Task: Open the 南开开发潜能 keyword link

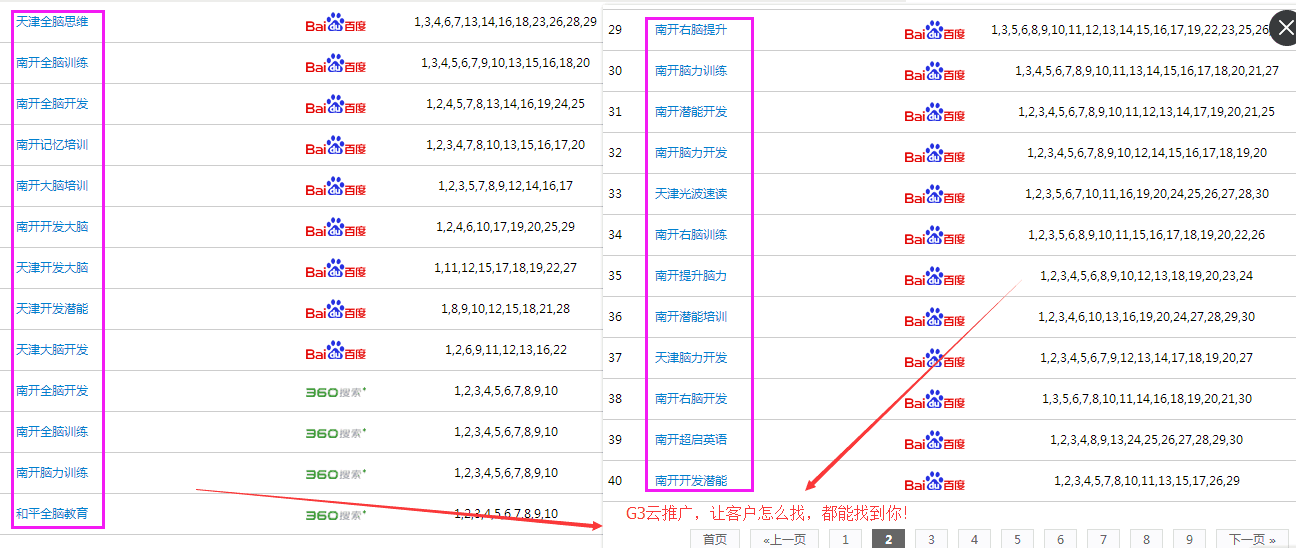Action: (x=691, y=481)
